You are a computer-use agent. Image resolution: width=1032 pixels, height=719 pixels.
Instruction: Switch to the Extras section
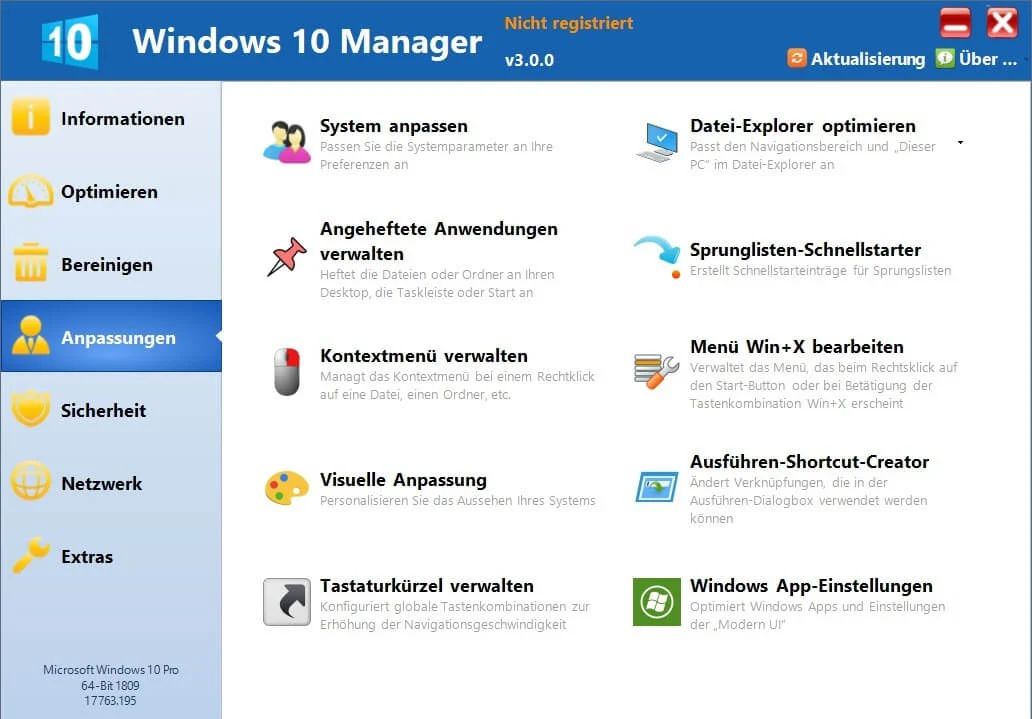pyautogui.click(x=111, y=556)
